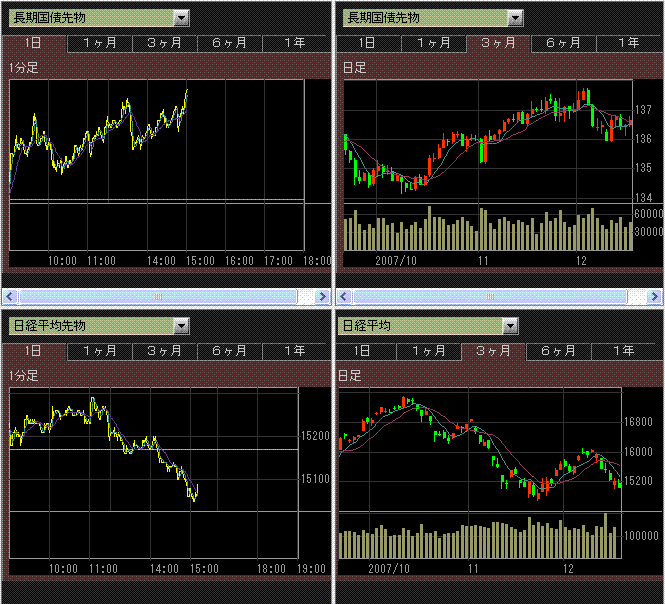Screen dimensions: 665x604
Task: Click the 日経平均先物 1分足 price chart
Action: tap(150, 450)
